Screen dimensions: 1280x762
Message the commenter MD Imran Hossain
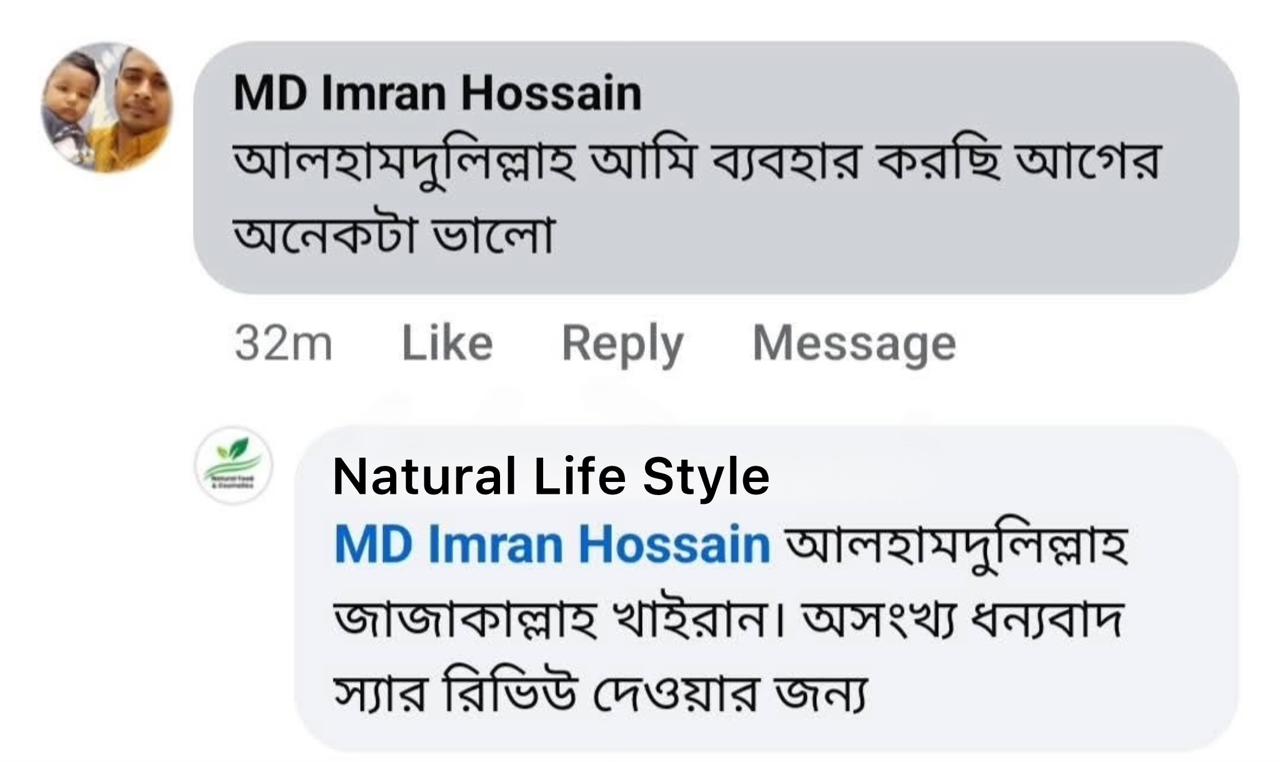point(853,344)
